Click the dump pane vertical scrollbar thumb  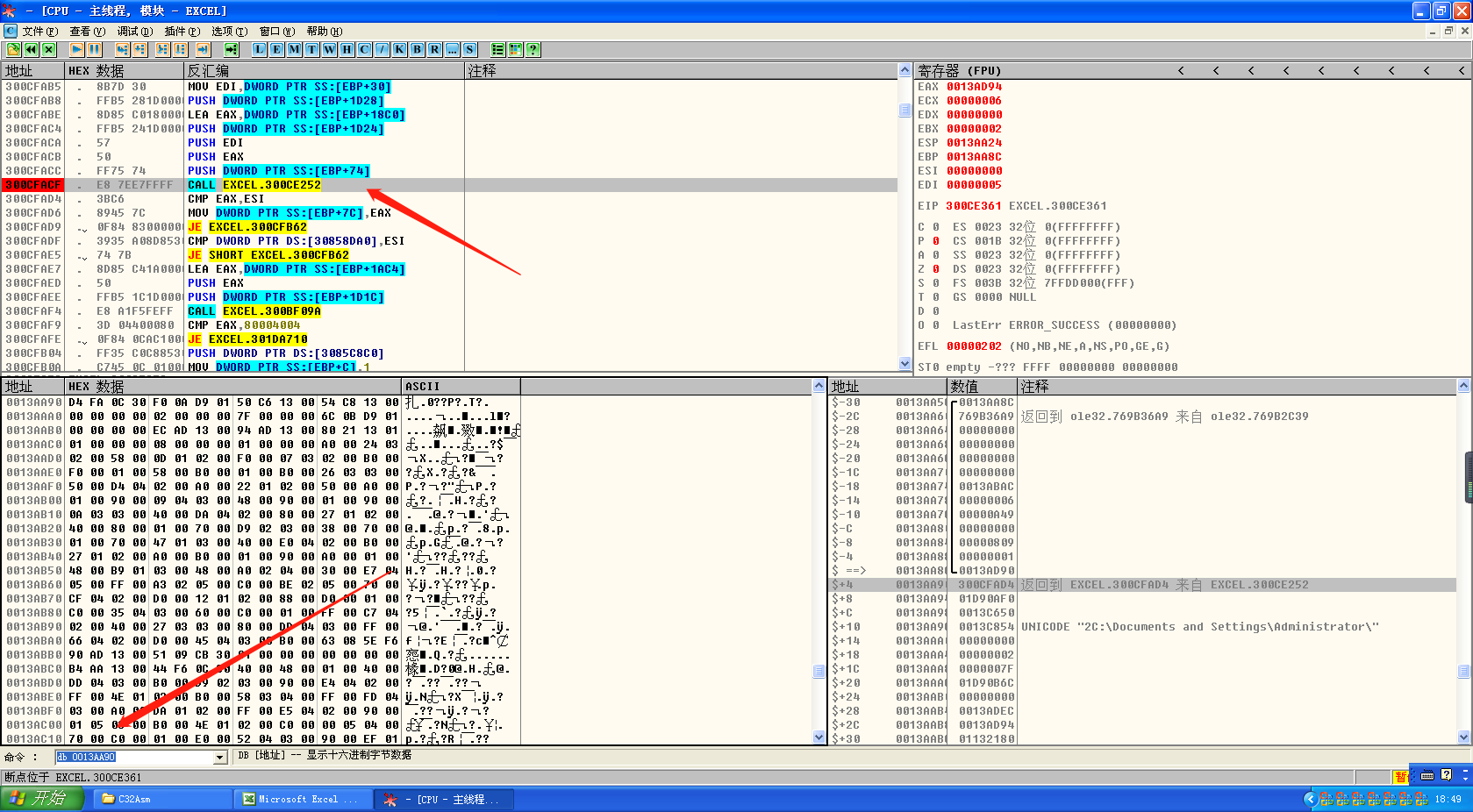(819, 671)
